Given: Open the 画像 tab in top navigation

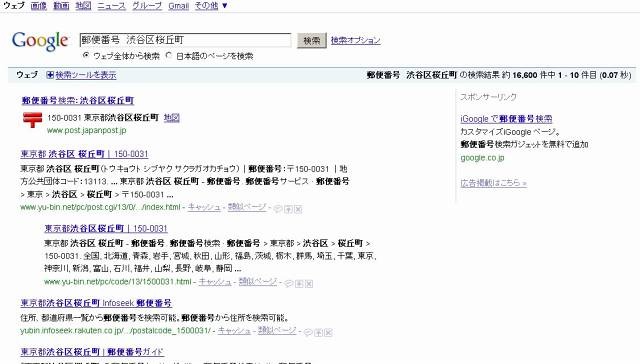Looking at the screenshot, I should (x=39, y=6).
